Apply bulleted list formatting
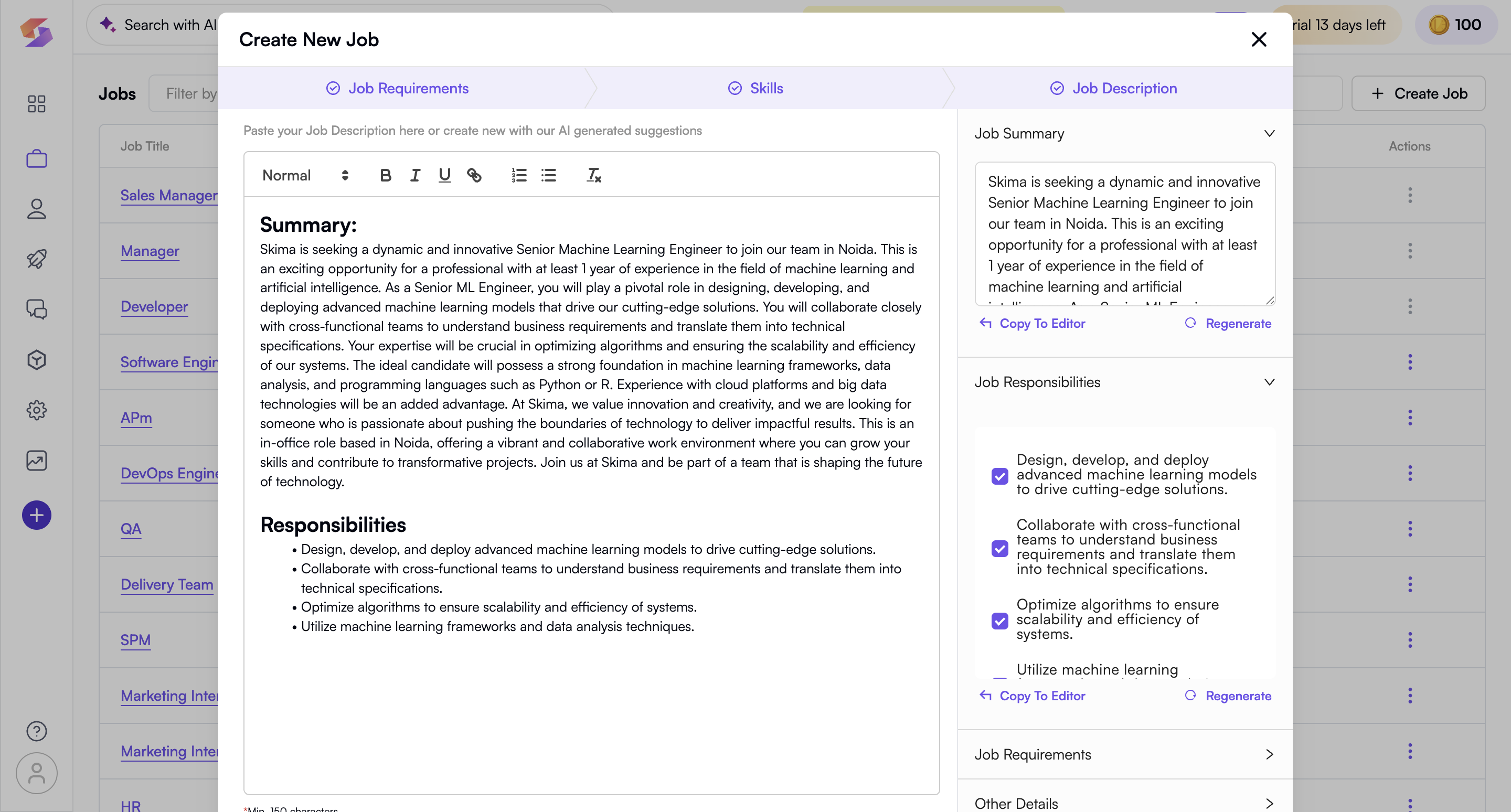Screen dimensions: 1511x812 pyautogui.click(x=548, y=175)
